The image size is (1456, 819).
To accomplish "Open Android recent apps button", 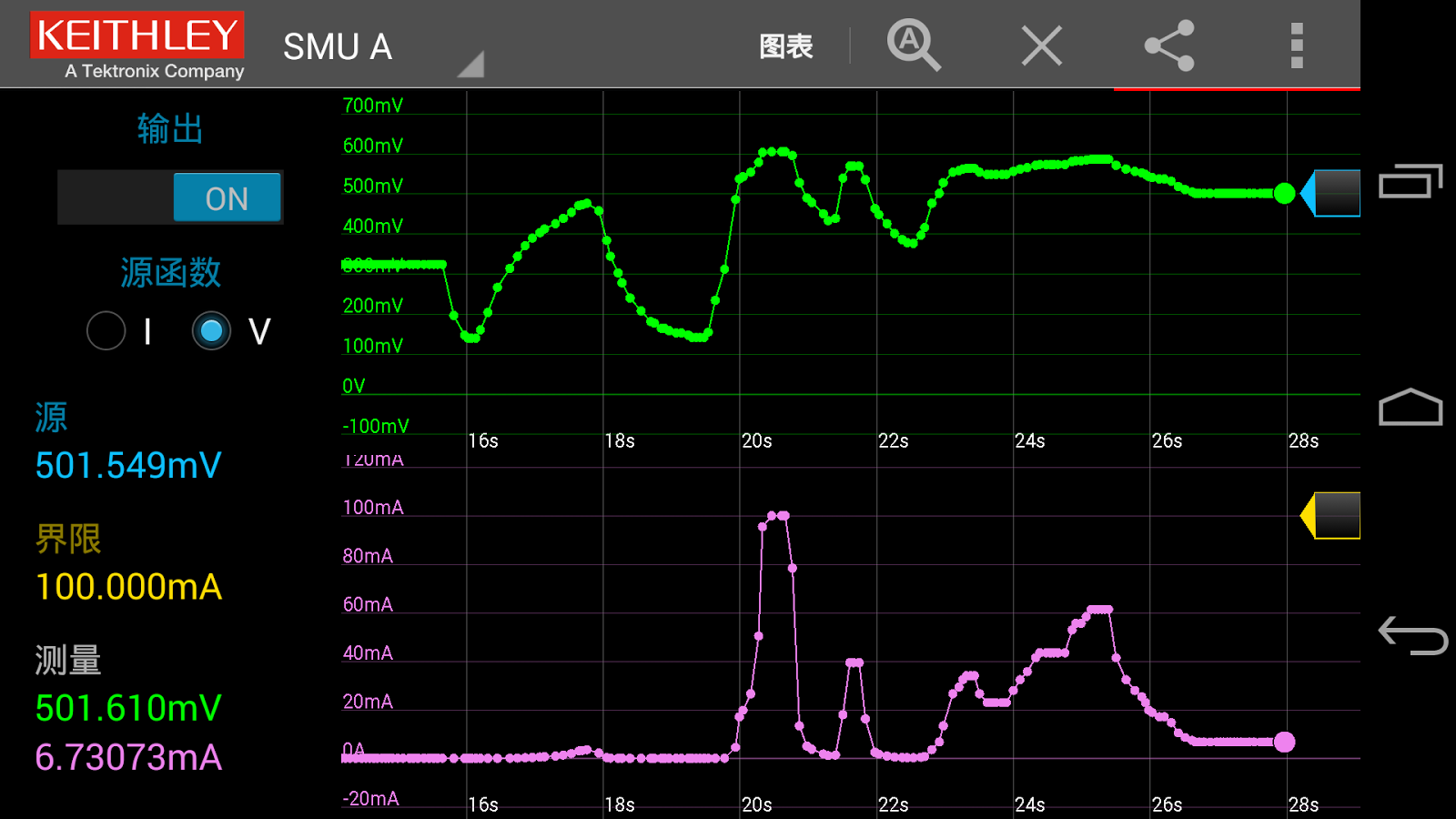I will point(1411,181).
